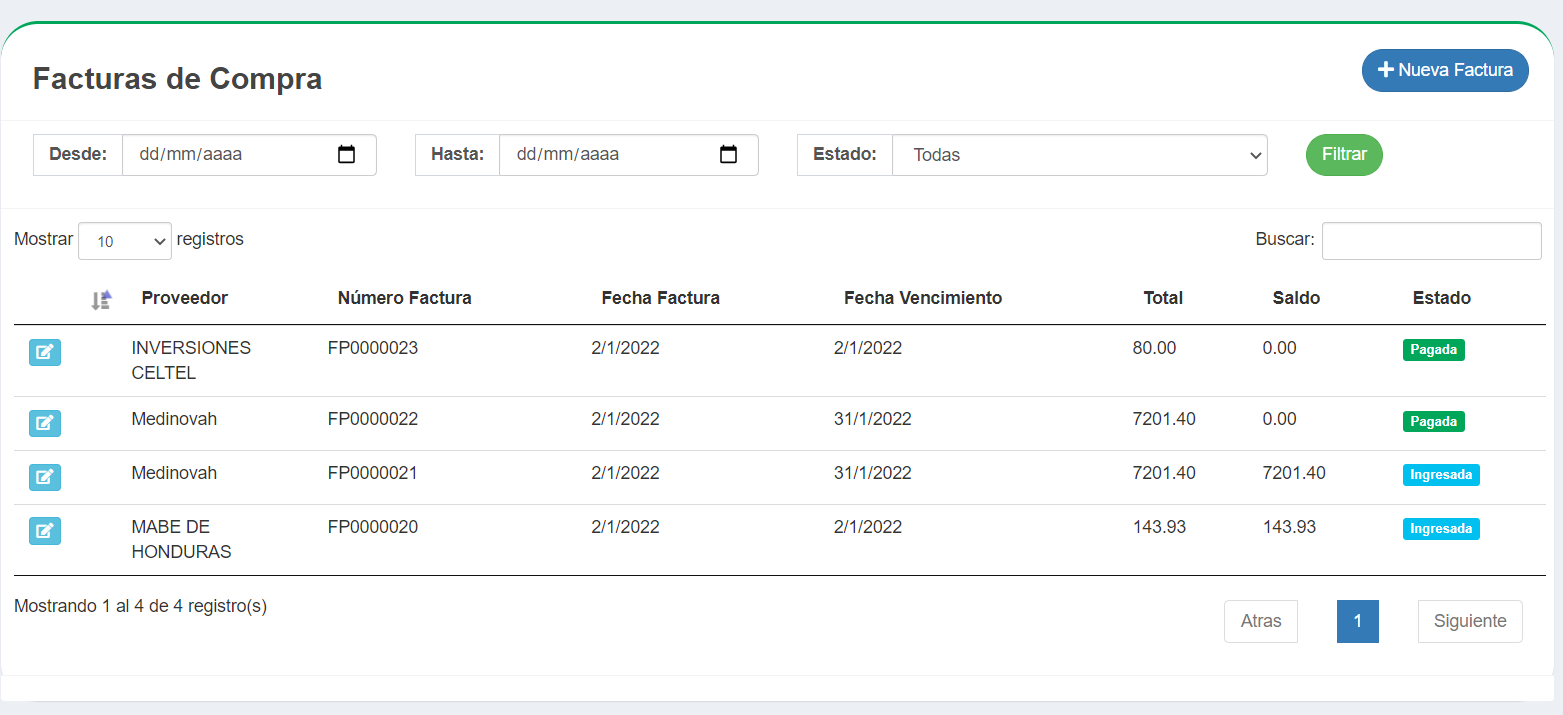This screenshot has height=715, width=1563.
Task: Click the sort icon in the table header
Action: [x=101, y=298]
